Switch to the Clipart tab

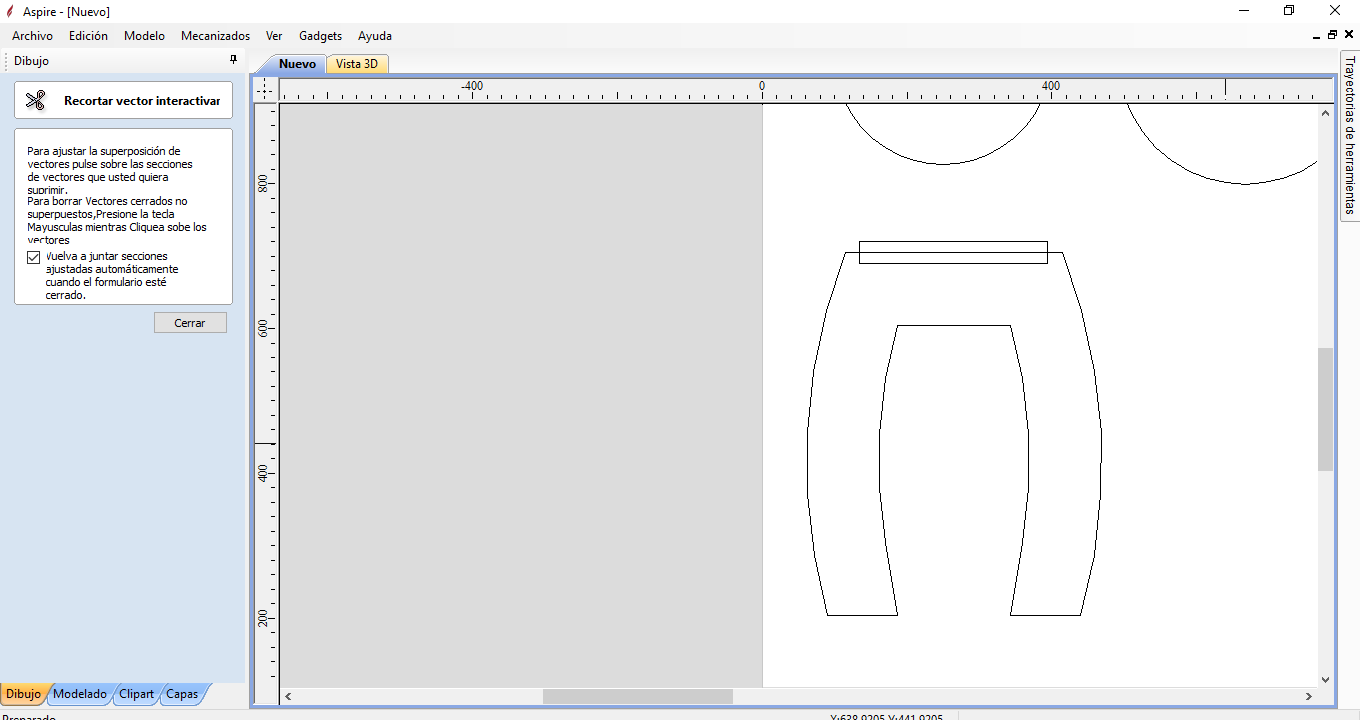click(x=137, y=694)
